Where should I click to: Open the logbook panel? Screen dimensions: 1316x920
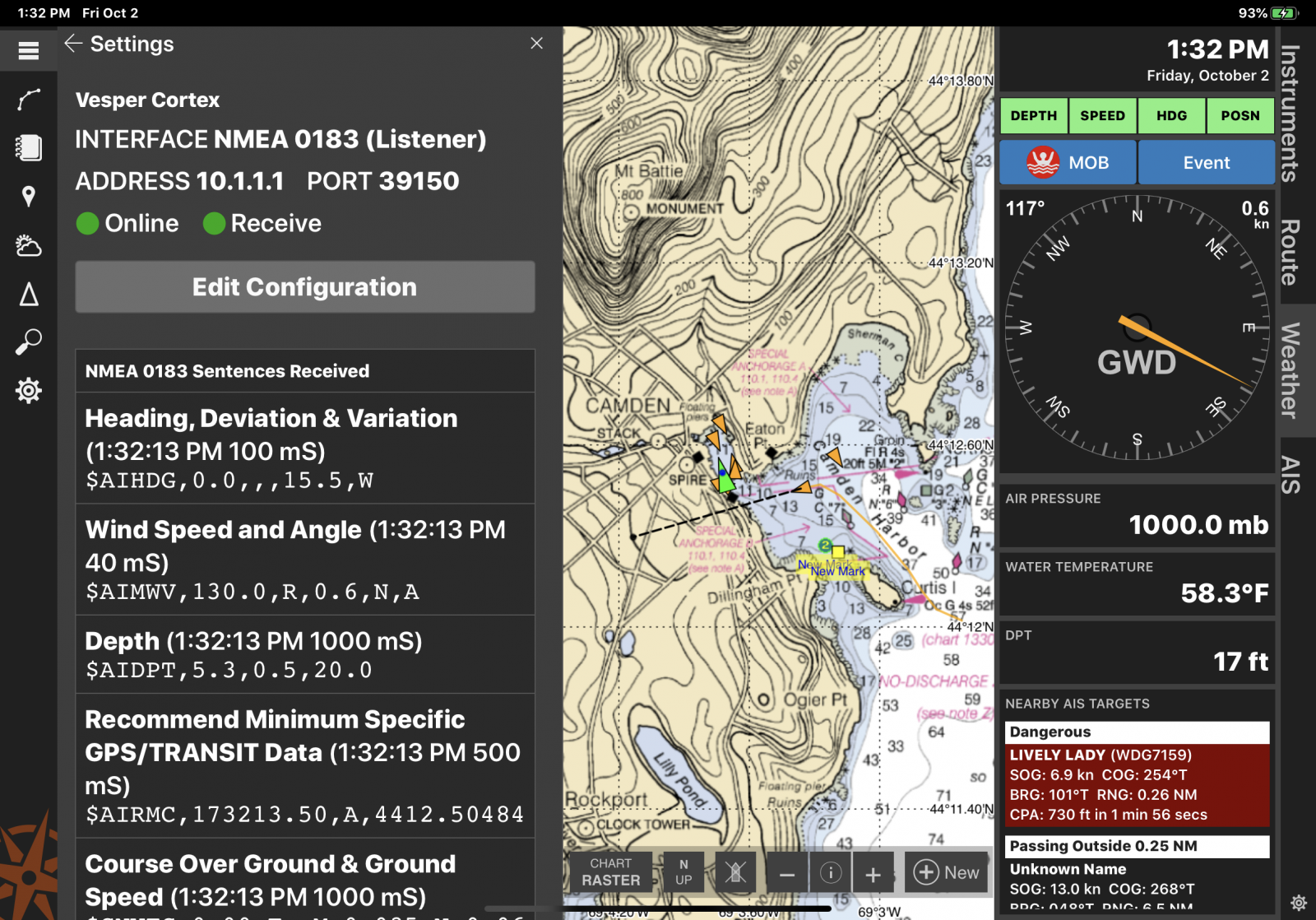click(x=28, y=148)
